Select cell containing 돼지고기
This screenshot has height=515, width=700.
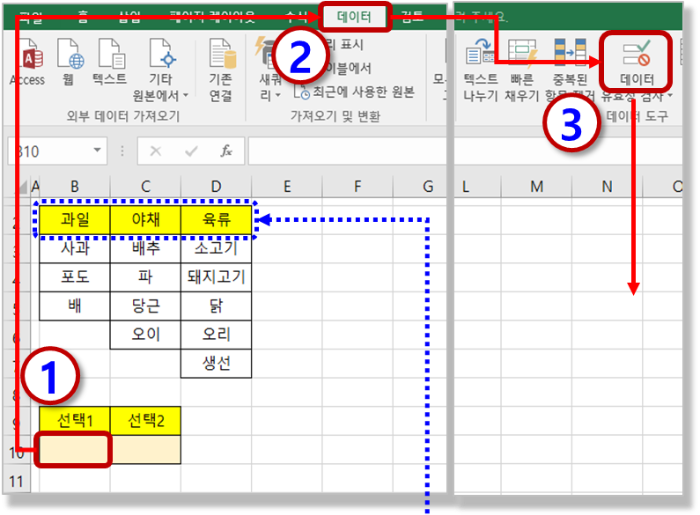tap(216, 277)
